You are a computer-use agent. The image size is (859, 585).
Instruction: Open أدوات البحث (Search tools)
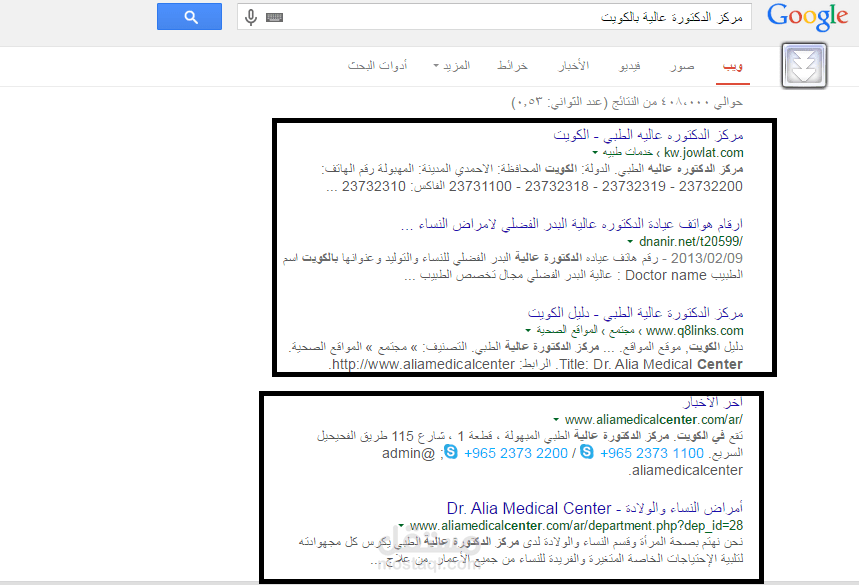click(x=377, y=66)
